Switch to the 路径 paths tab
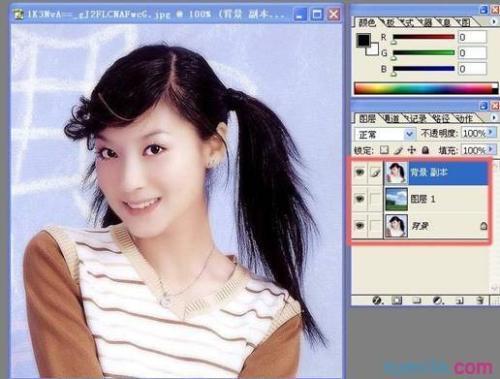This screenshot has height=379, width=500. [441, 118]
